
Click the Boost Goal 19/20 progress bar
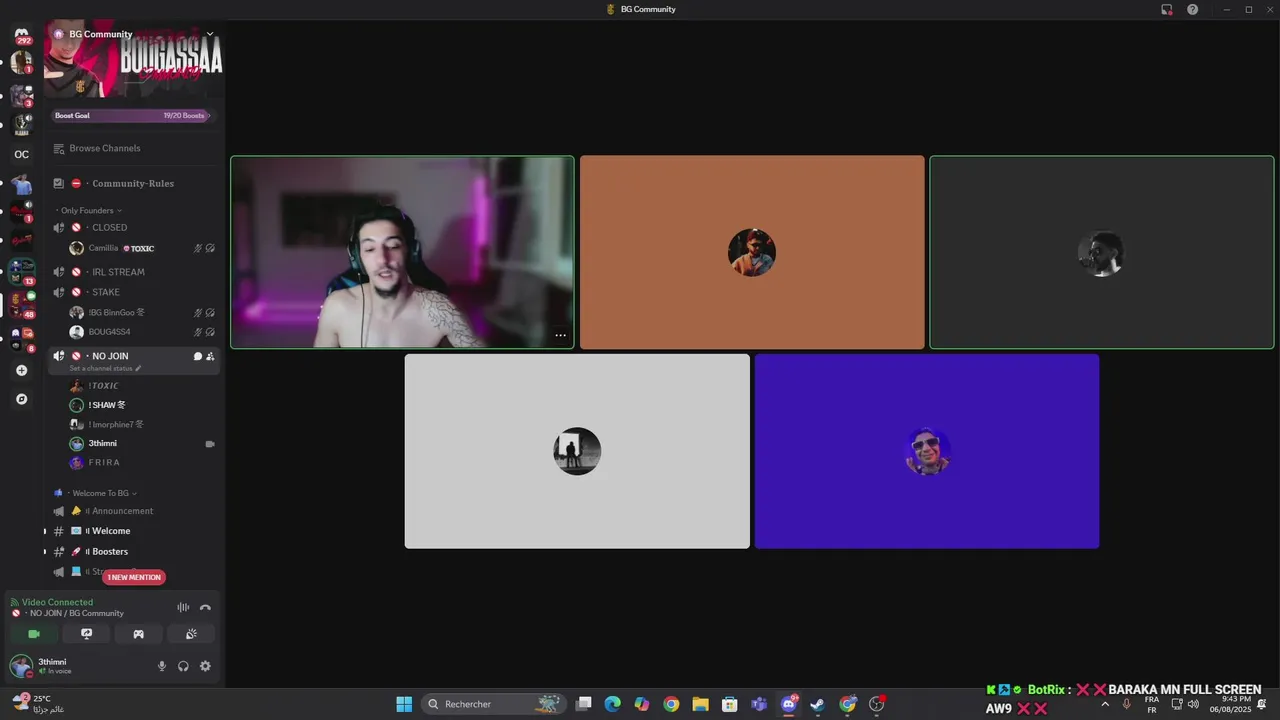(x=131, y=115)
